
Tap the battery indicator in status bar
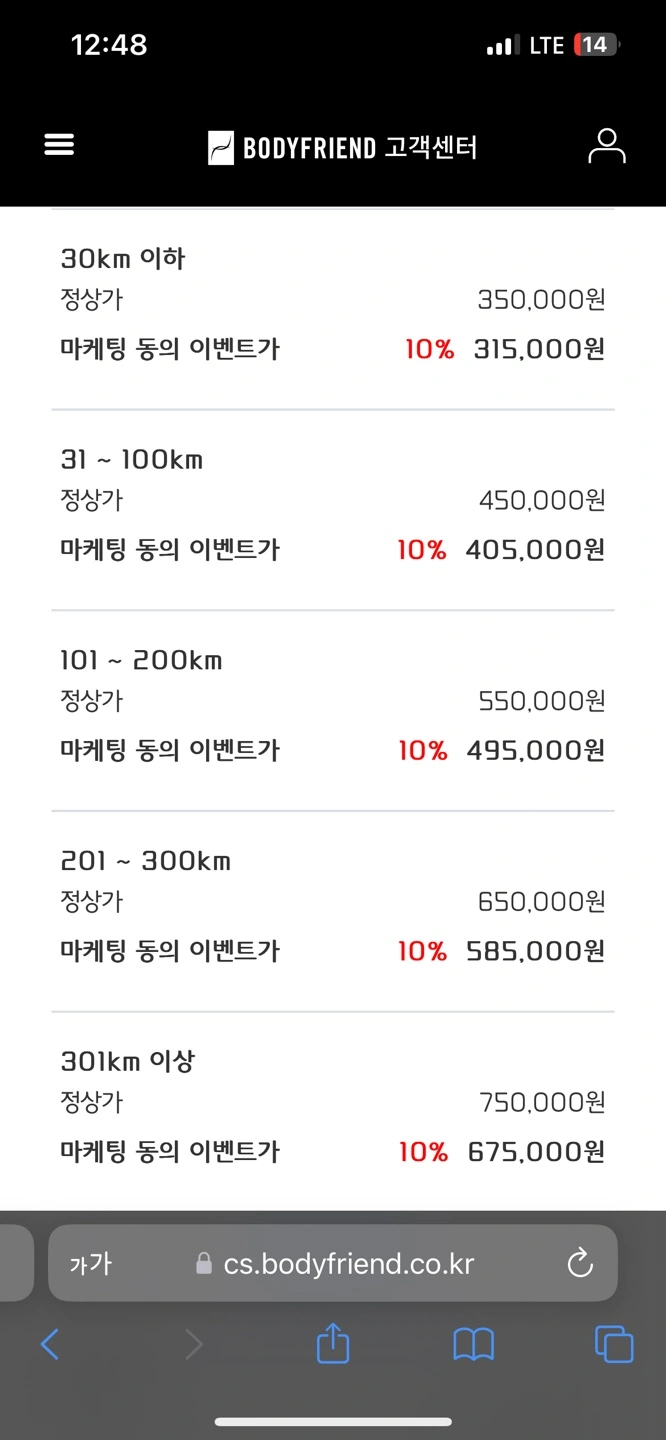(596, 45)
